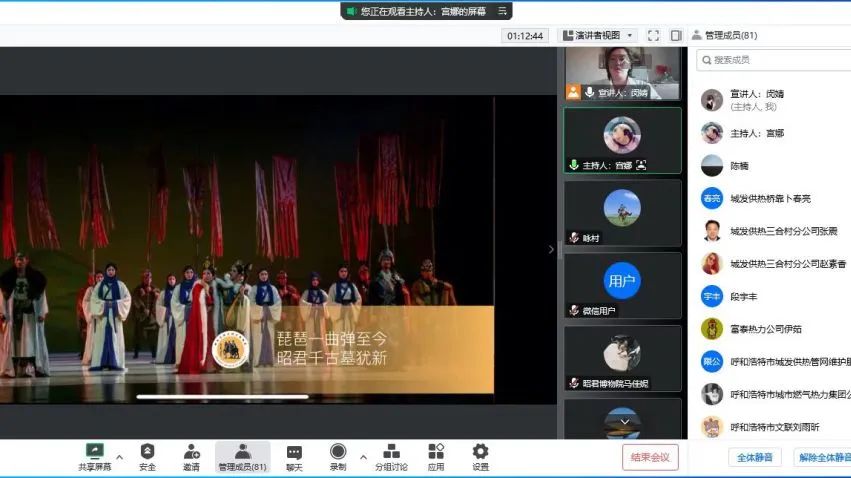Open share screen options arrow
The width and height of the screenshot is (851, 478).
(119, 457)
